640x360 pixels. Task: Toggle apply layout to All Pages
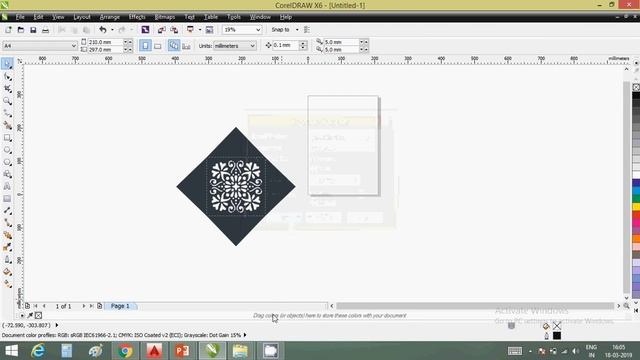tap(173, 46)
